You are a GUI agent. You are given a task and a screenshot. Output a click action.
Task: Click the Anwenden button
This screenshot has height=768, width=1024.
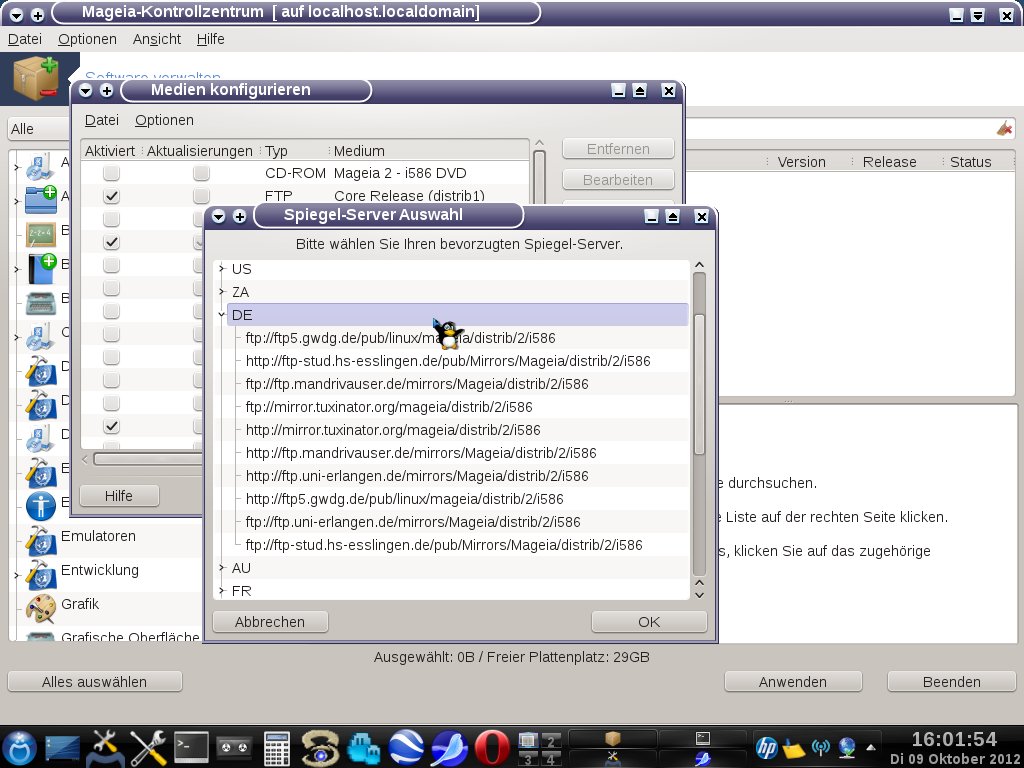pyautogui.click(x=793, y=681)
